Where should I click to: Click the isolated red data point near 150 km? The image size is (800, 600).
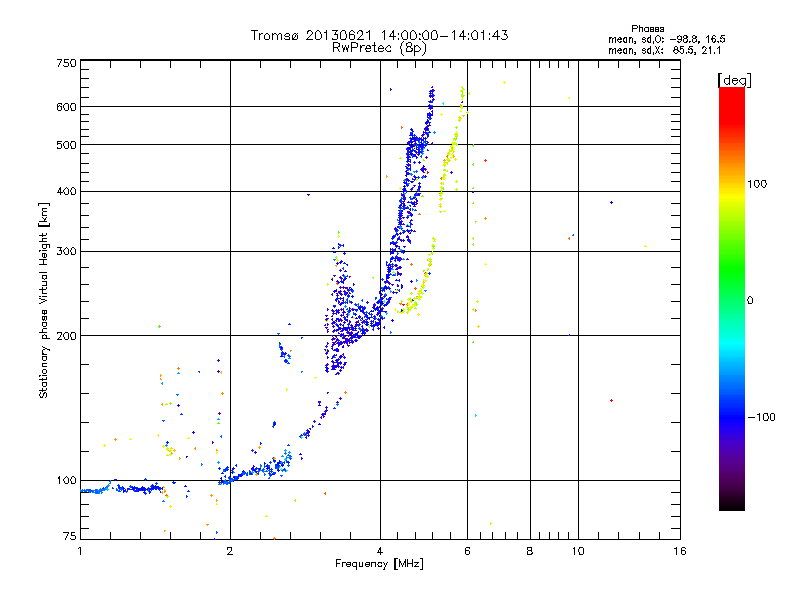[611, 401]
